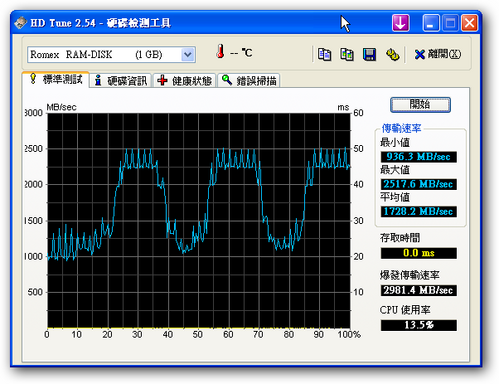Expand the Romex RAM-DISK drive dropdown
This screenshot has height=384, width=499.
point(188,55)
